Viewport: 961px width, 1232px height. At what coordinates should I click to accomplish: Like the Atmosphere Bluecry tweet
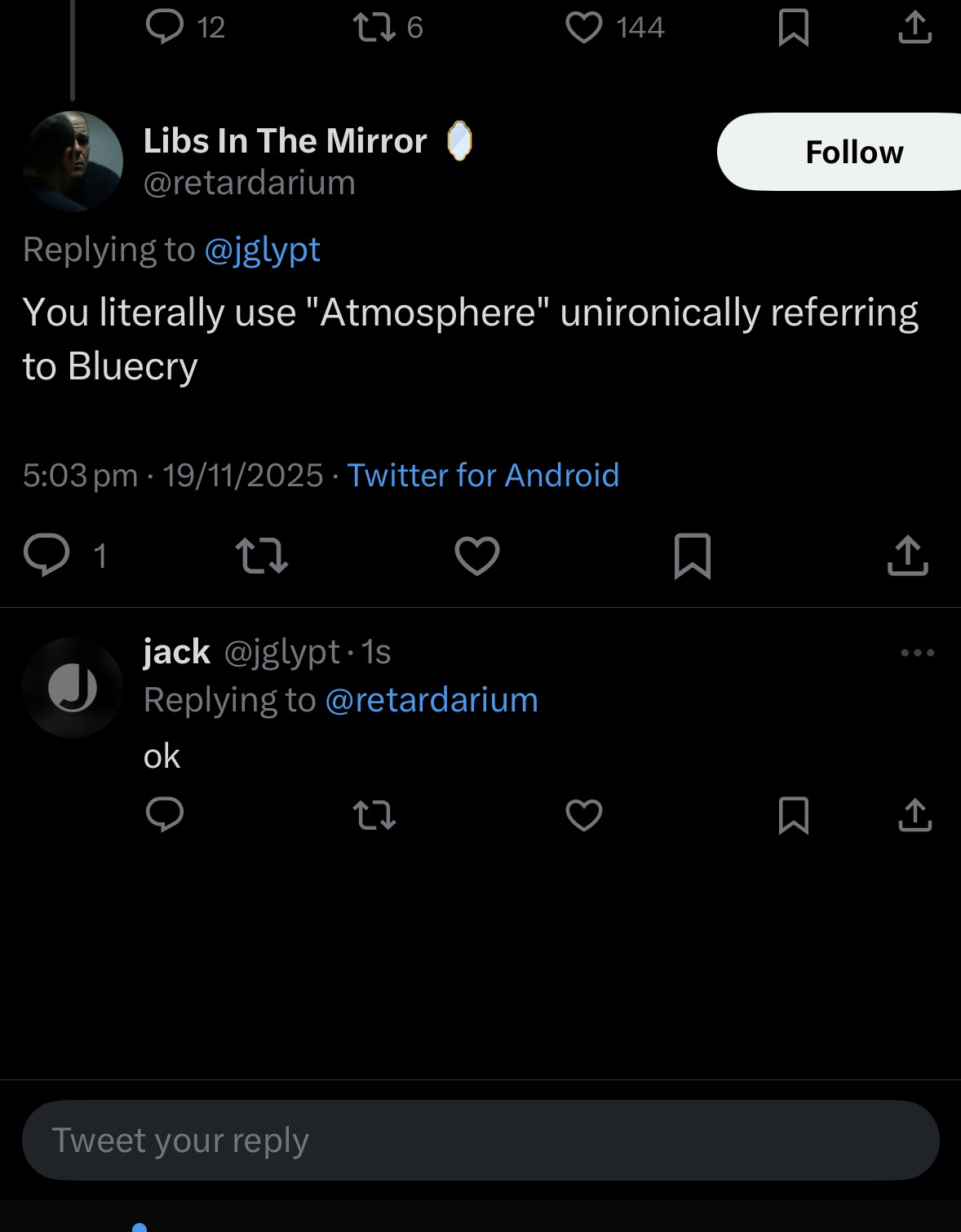pos(477,556)
